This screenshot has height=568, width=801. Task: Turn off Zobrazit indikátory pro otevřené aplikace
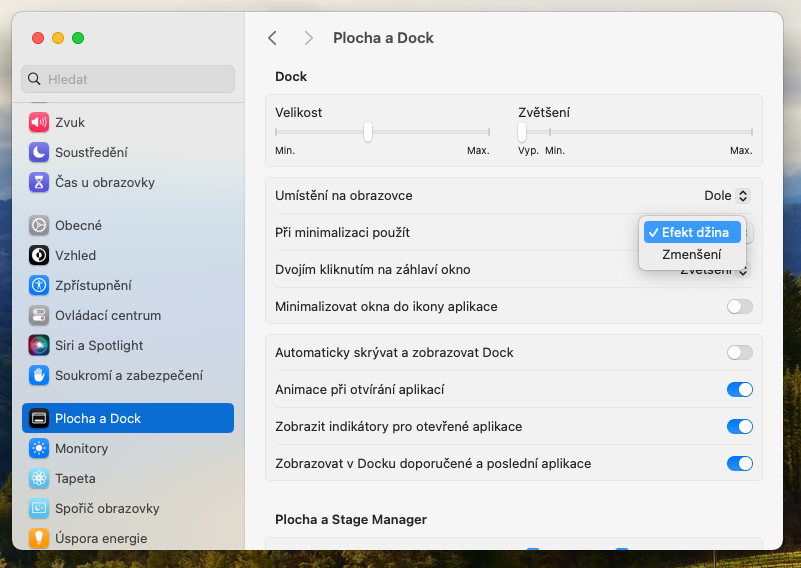[x=739, y=426]
